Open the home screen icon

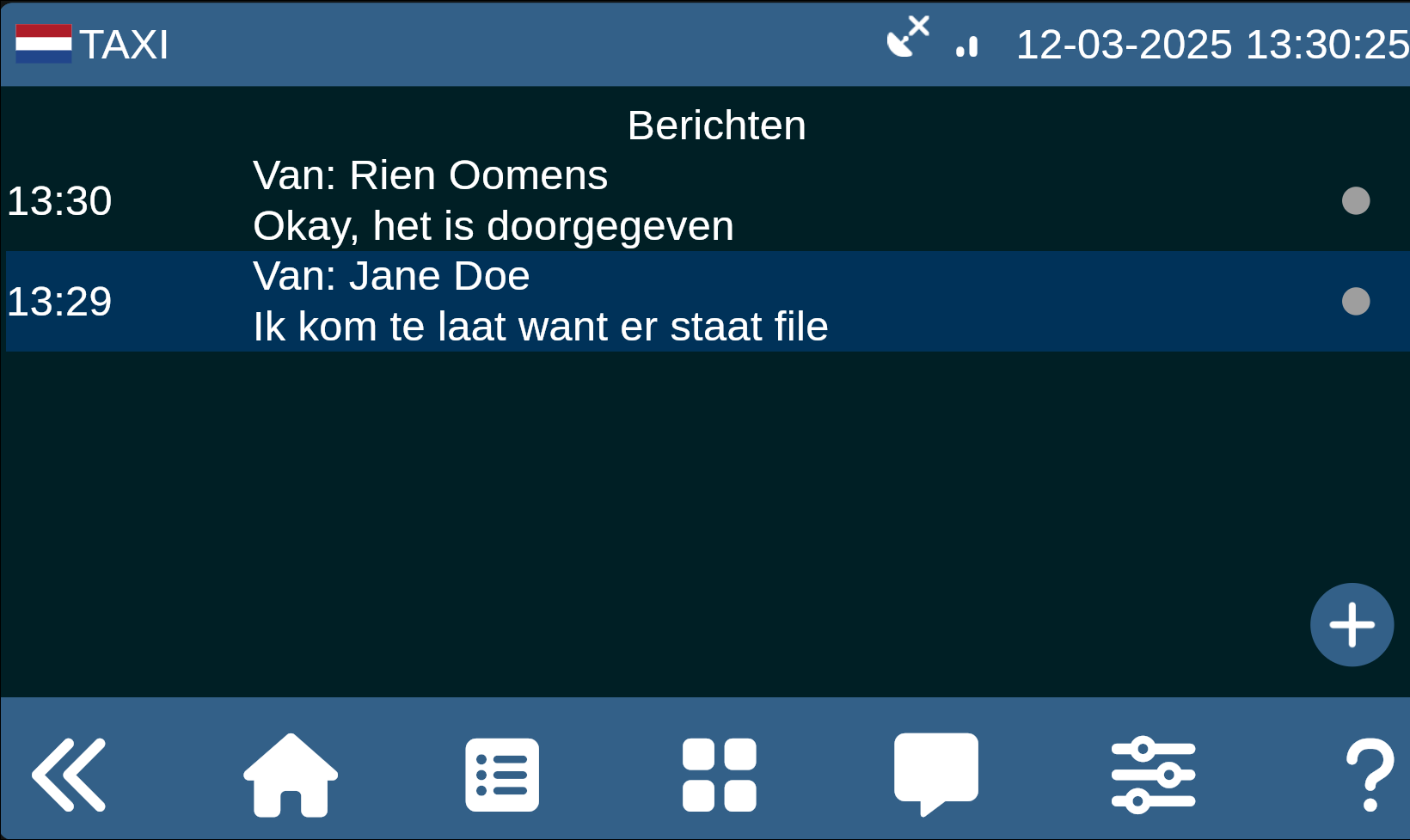tap(291, 775)
